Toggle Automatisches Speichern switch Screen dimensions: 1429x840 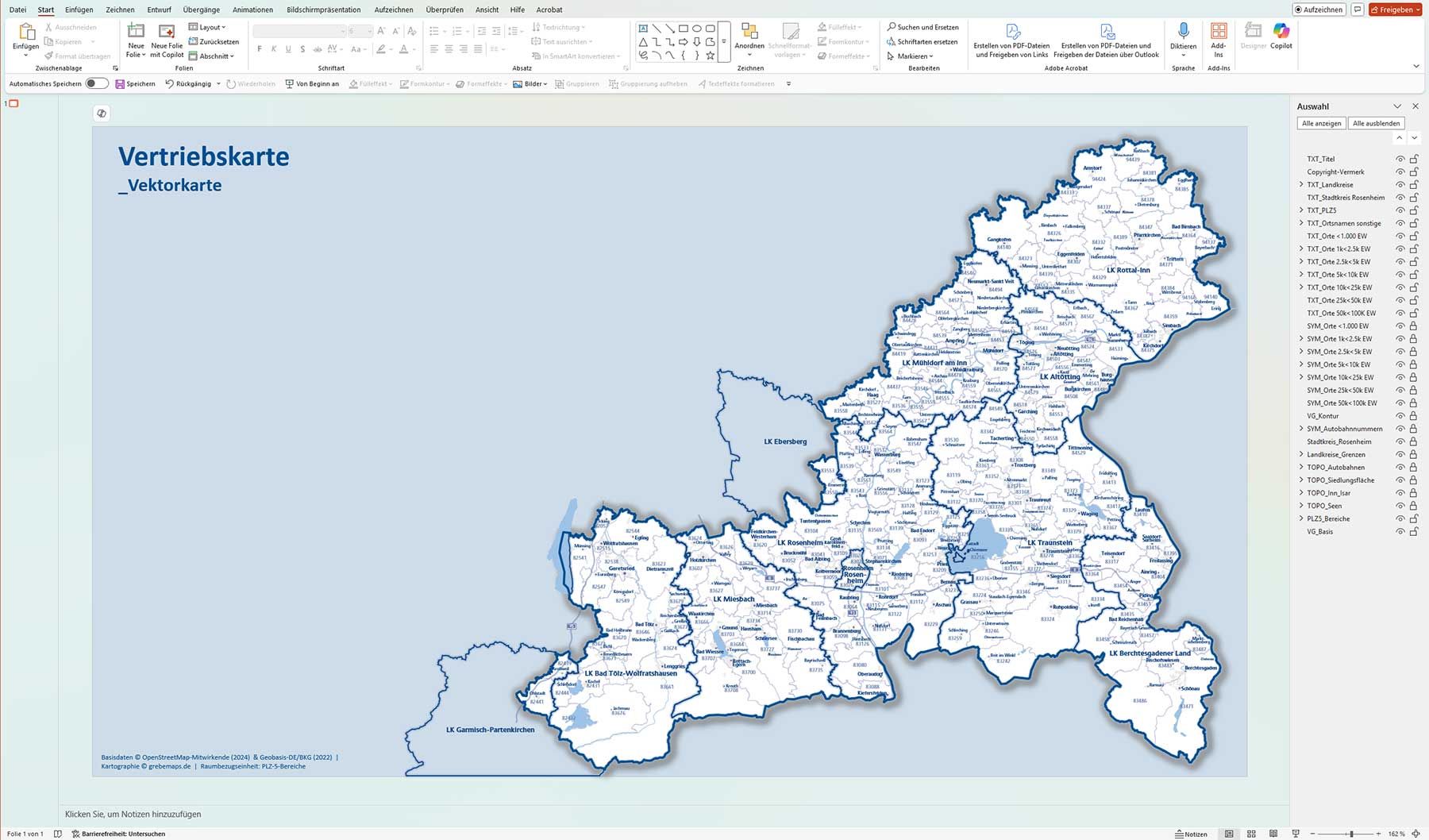pyautogui.click(x=97, y=83)
